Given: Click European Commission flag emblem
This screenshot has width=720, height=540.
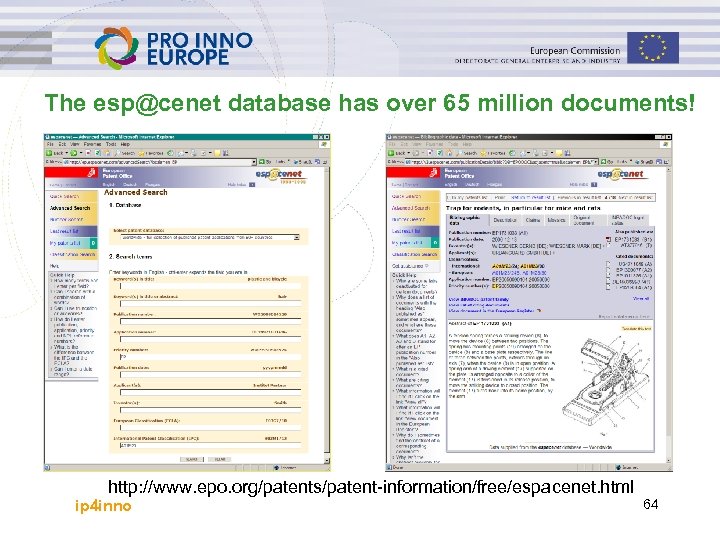Looking at the screenshot, I should click(x=652, y=47).
